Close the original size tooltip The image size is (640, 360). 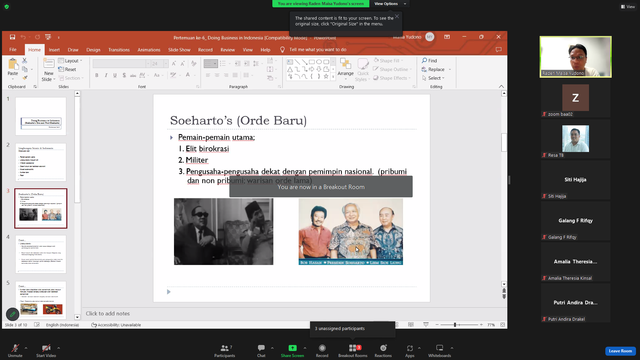397,16
